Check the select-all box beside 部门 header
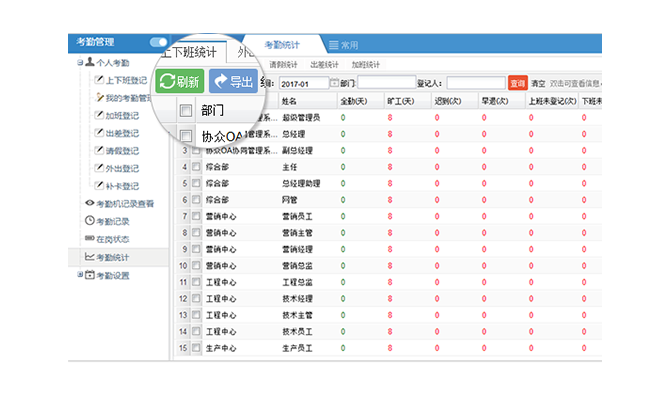 coord(185,110)
